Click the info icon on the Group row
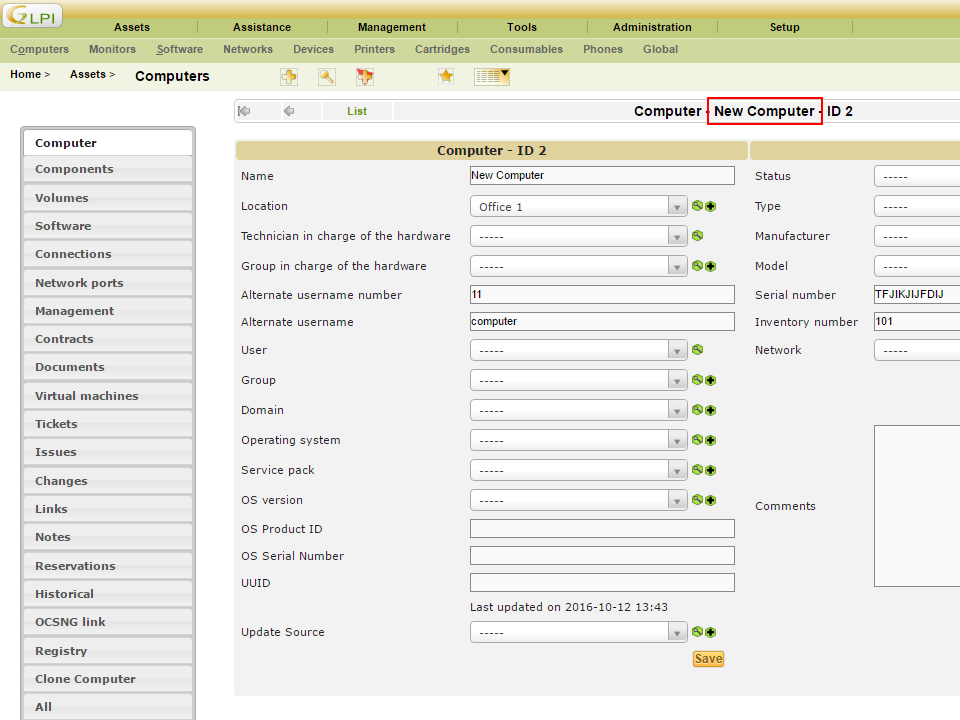 pyautogui.click(x=697, y=380)
